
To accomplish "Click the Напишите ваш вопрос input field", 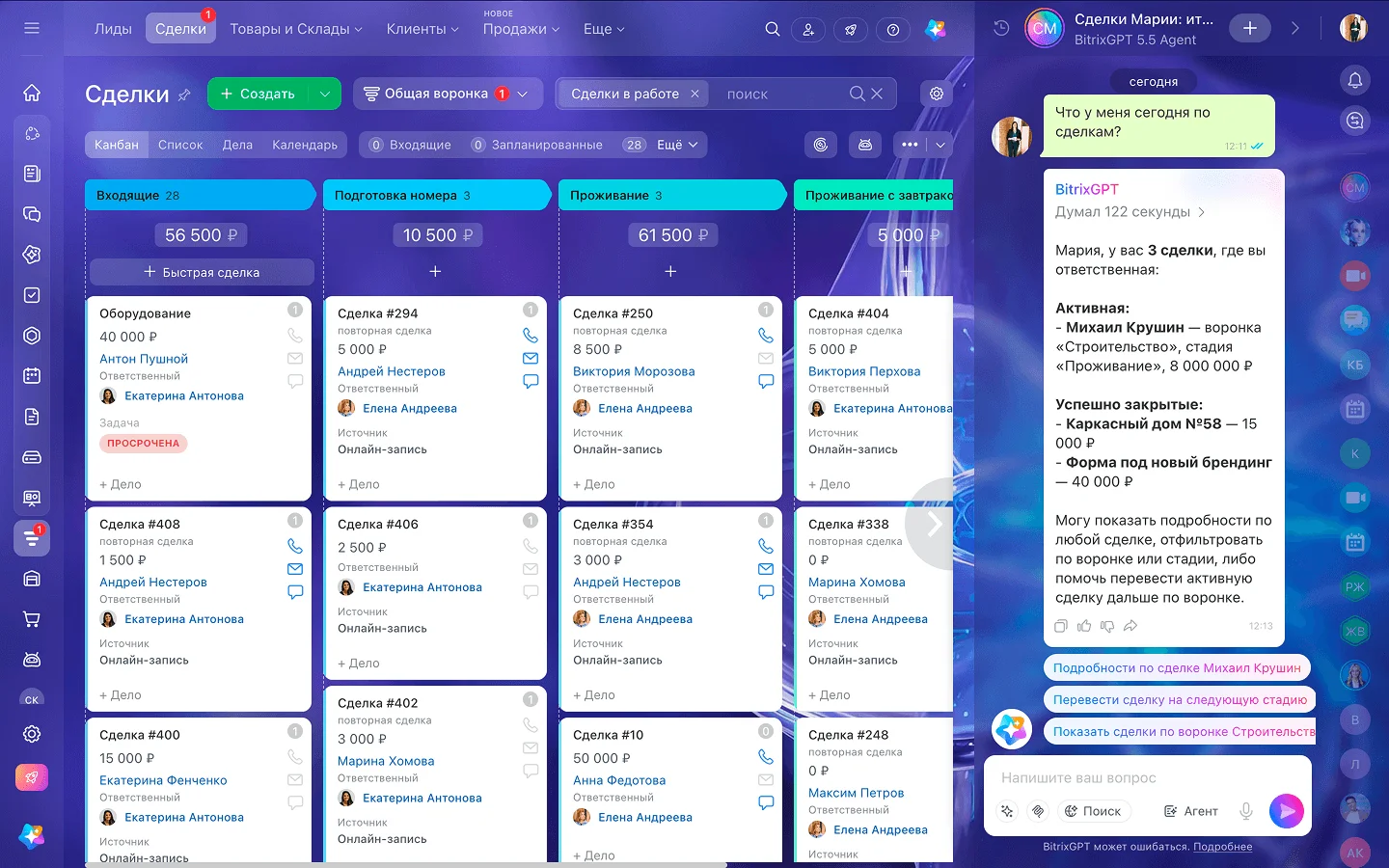I will pos(1148,777).
